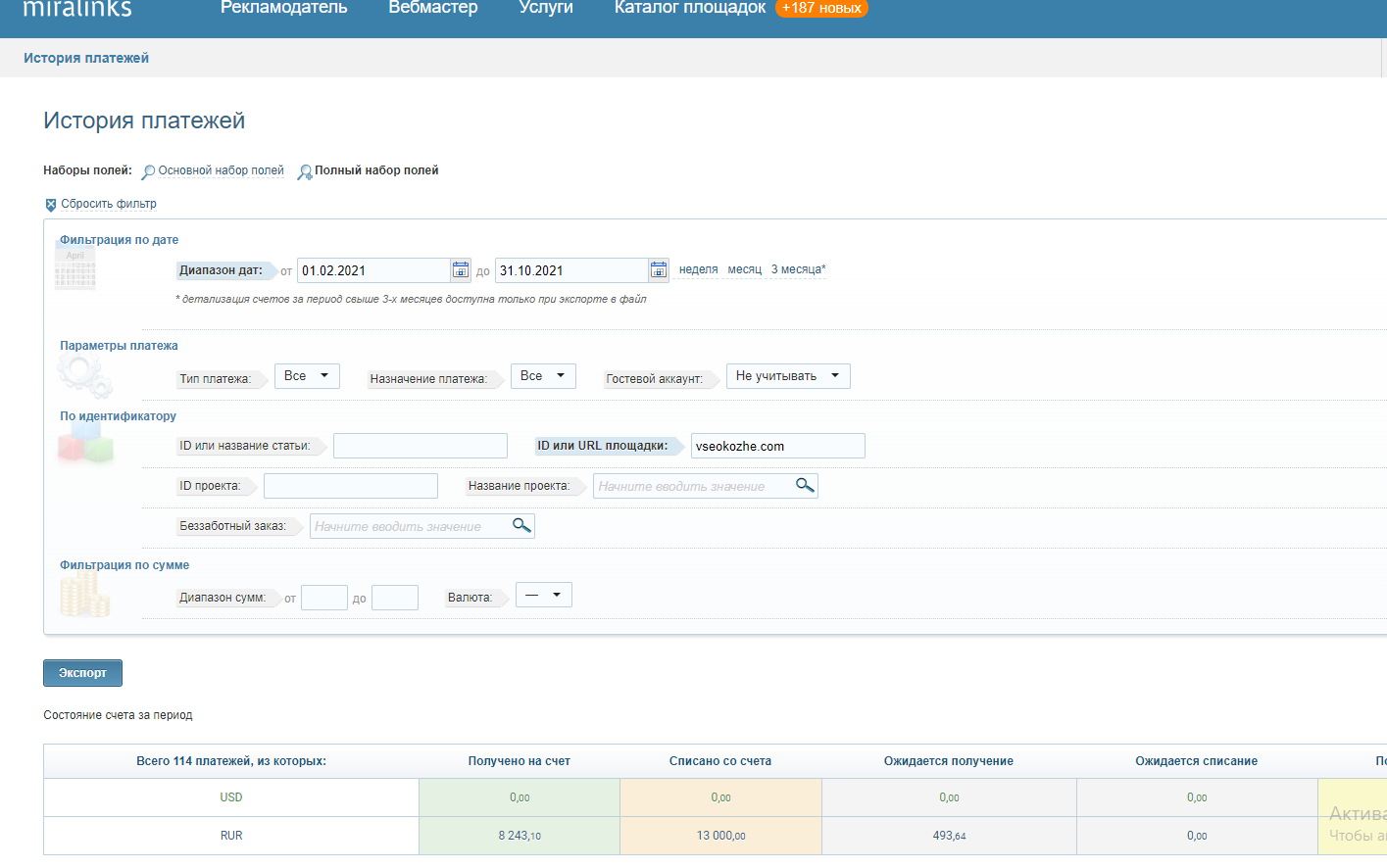Expand the Тип платежа dropdown

[x=306, y=376]
